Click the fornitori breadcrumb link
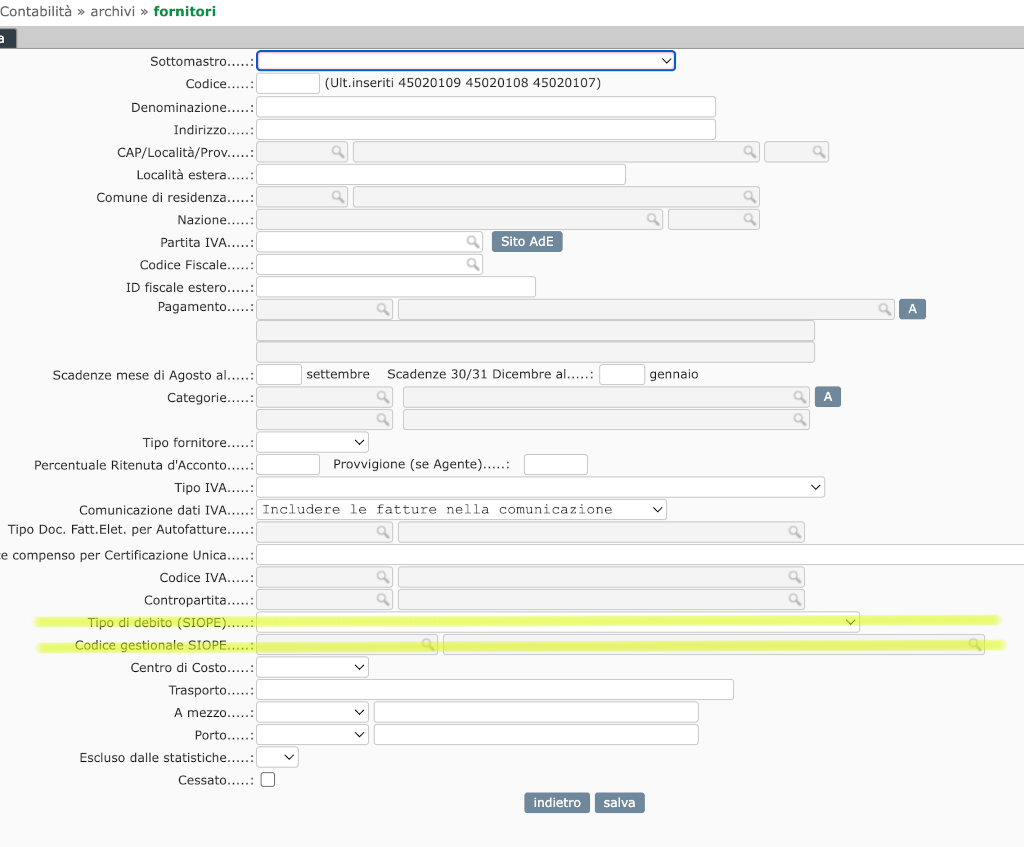 point(185,12)
